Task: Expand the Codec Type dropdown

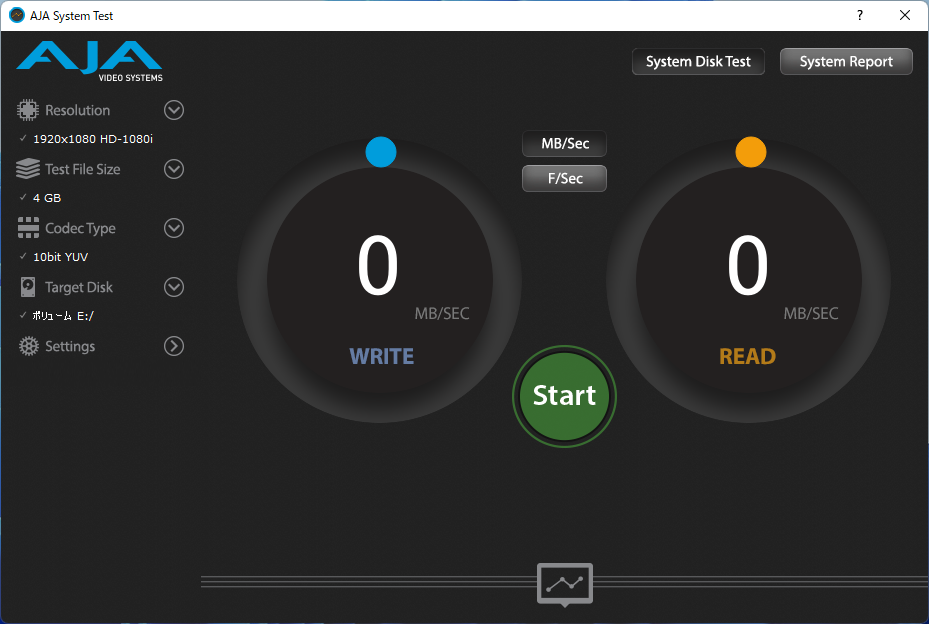Action: pos(173,228)
